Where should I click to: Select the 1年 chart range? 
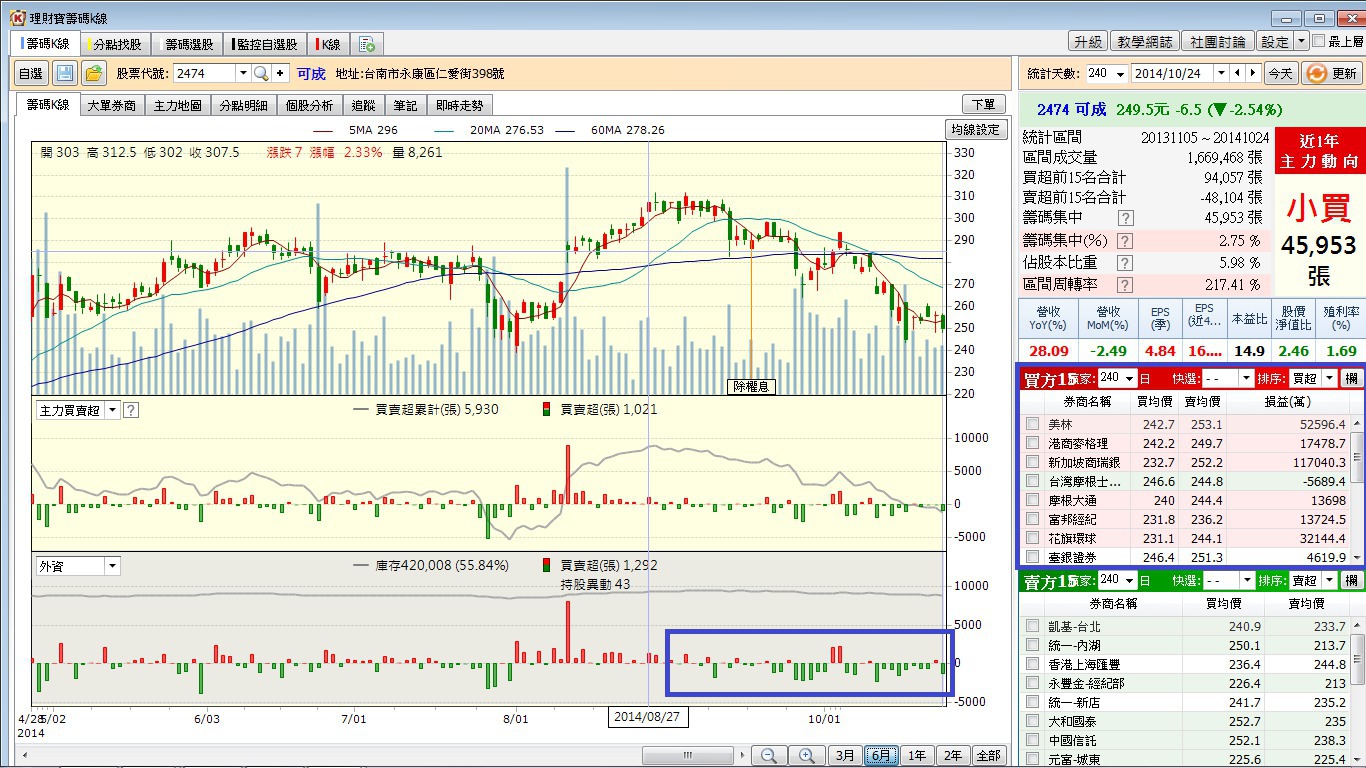click(917, 756)
